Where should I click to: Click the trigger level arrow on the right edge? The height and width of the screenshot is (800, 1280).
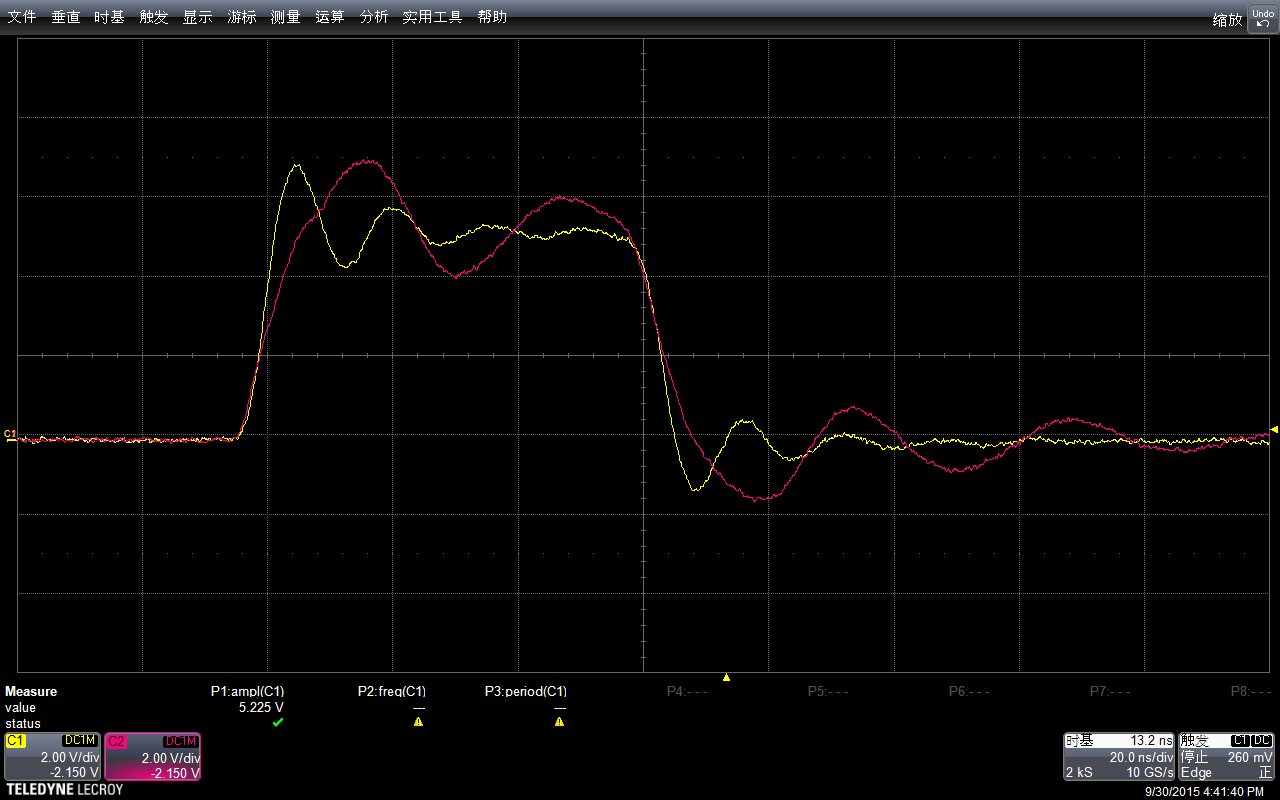[x=1274, y=429]
